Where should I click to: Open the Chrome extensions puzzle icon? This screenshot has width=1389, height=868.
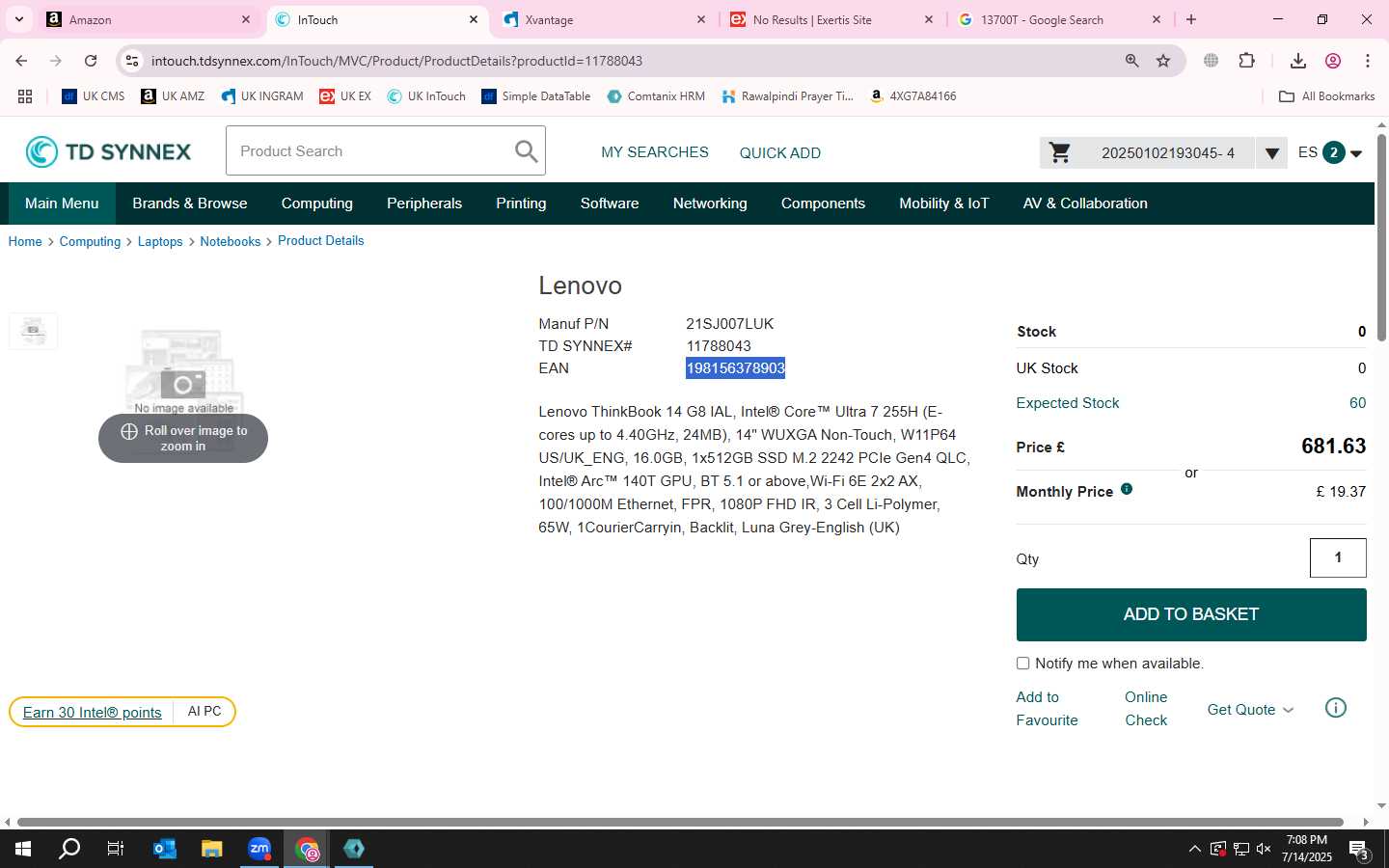[x=1247, y=61]
